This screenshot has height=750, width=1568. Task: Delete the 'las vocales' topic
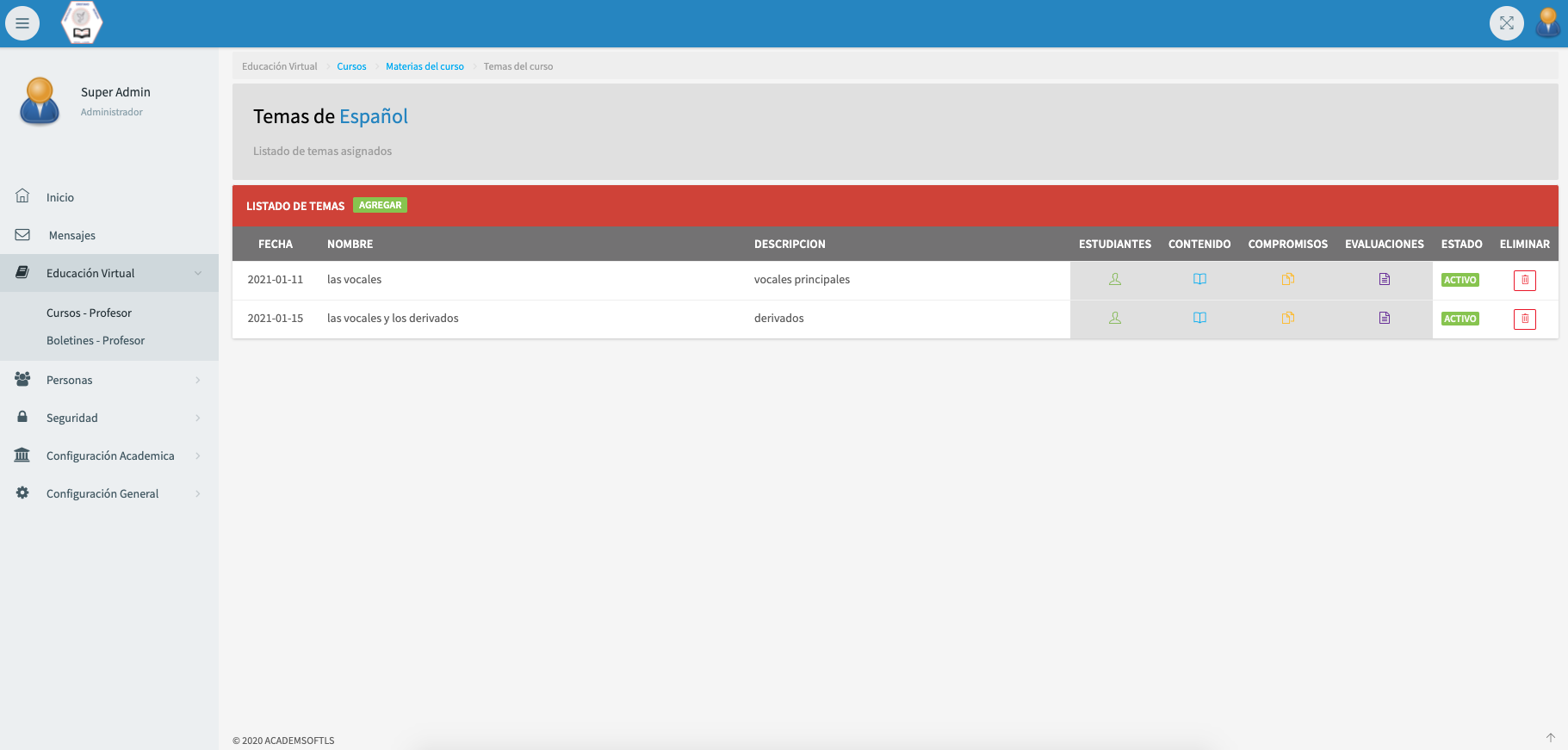click(x=1524, y=281)
